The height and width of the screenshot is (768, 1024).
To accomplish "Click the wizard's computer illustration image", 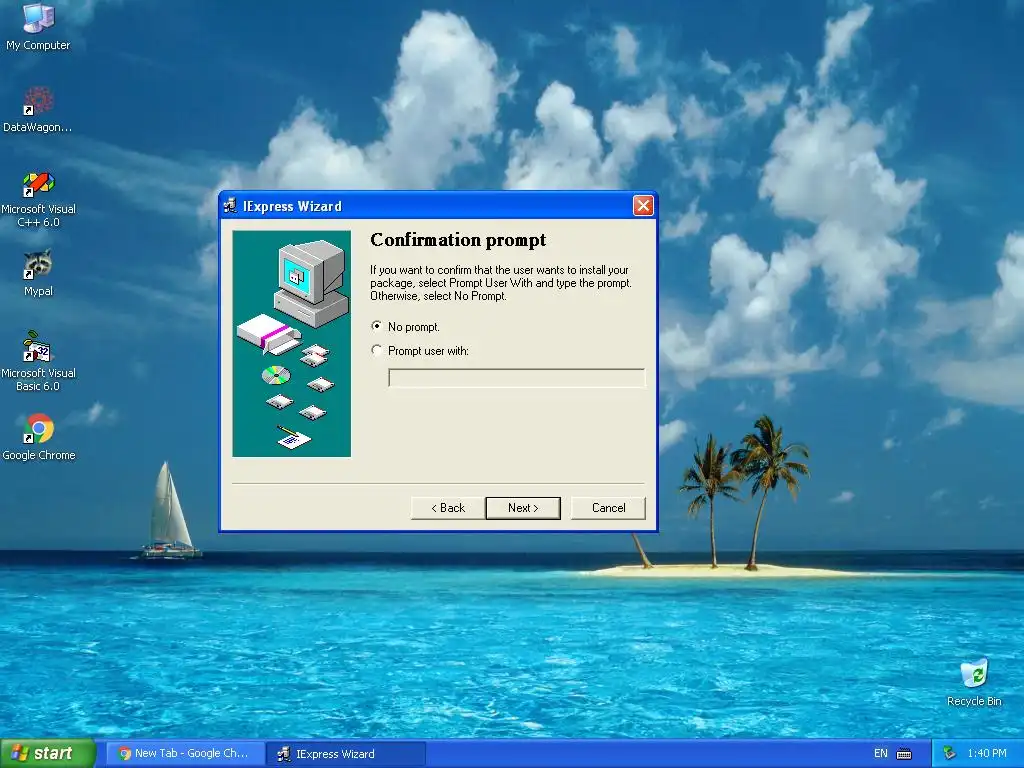I will tap(291, 344).
